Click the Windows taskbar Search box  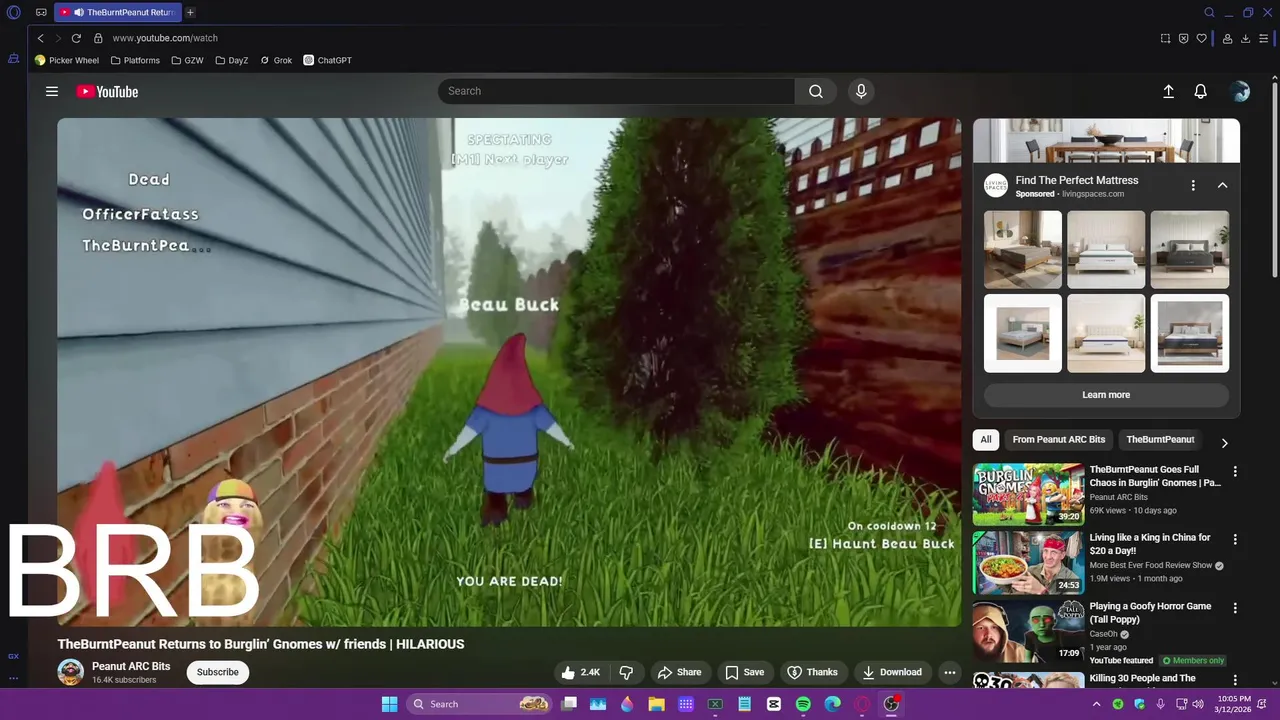coord(480,704)
